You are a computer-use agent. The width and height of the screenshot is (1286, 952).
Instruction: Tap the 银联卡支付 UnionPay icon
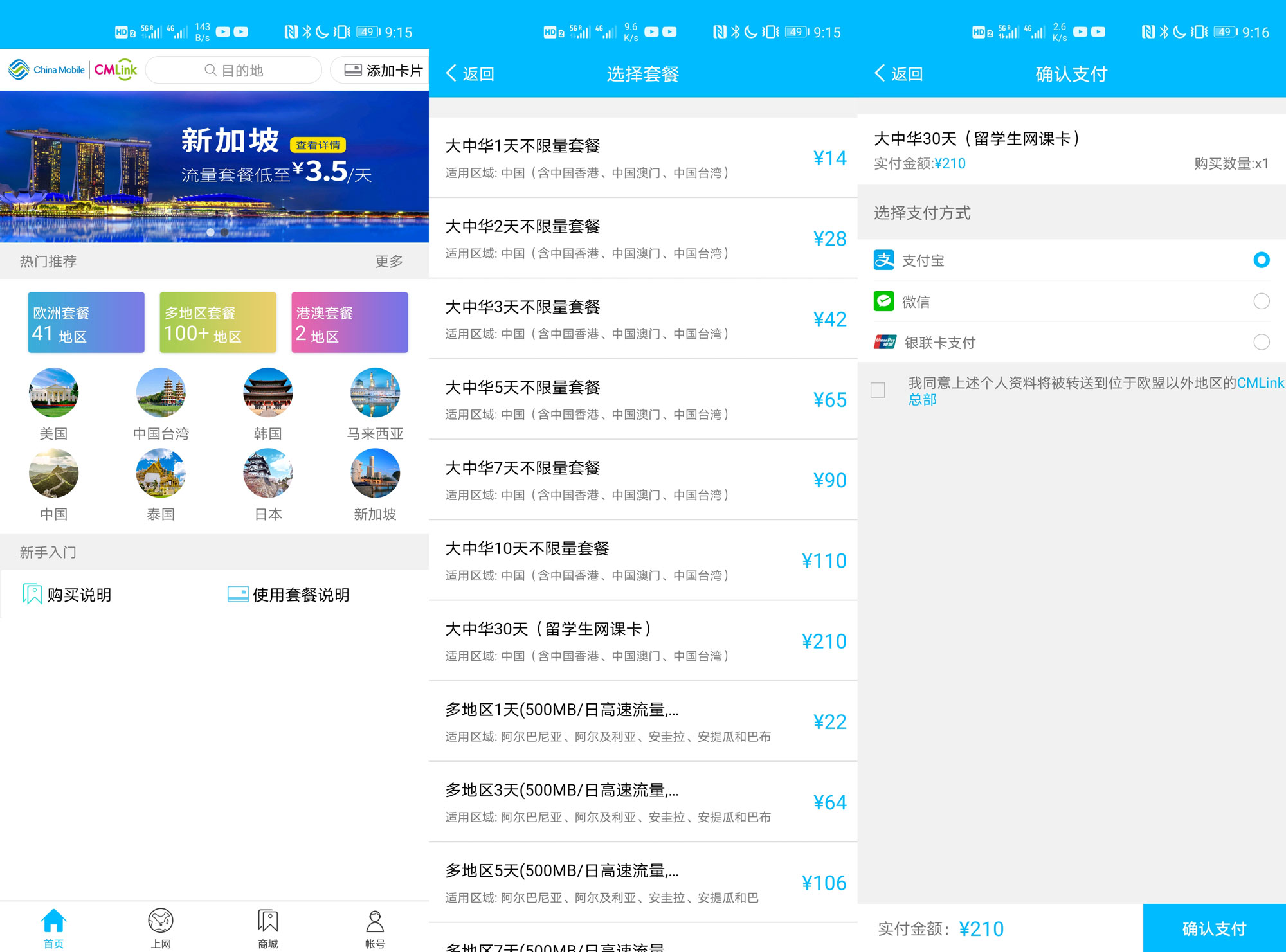point(885,342)
